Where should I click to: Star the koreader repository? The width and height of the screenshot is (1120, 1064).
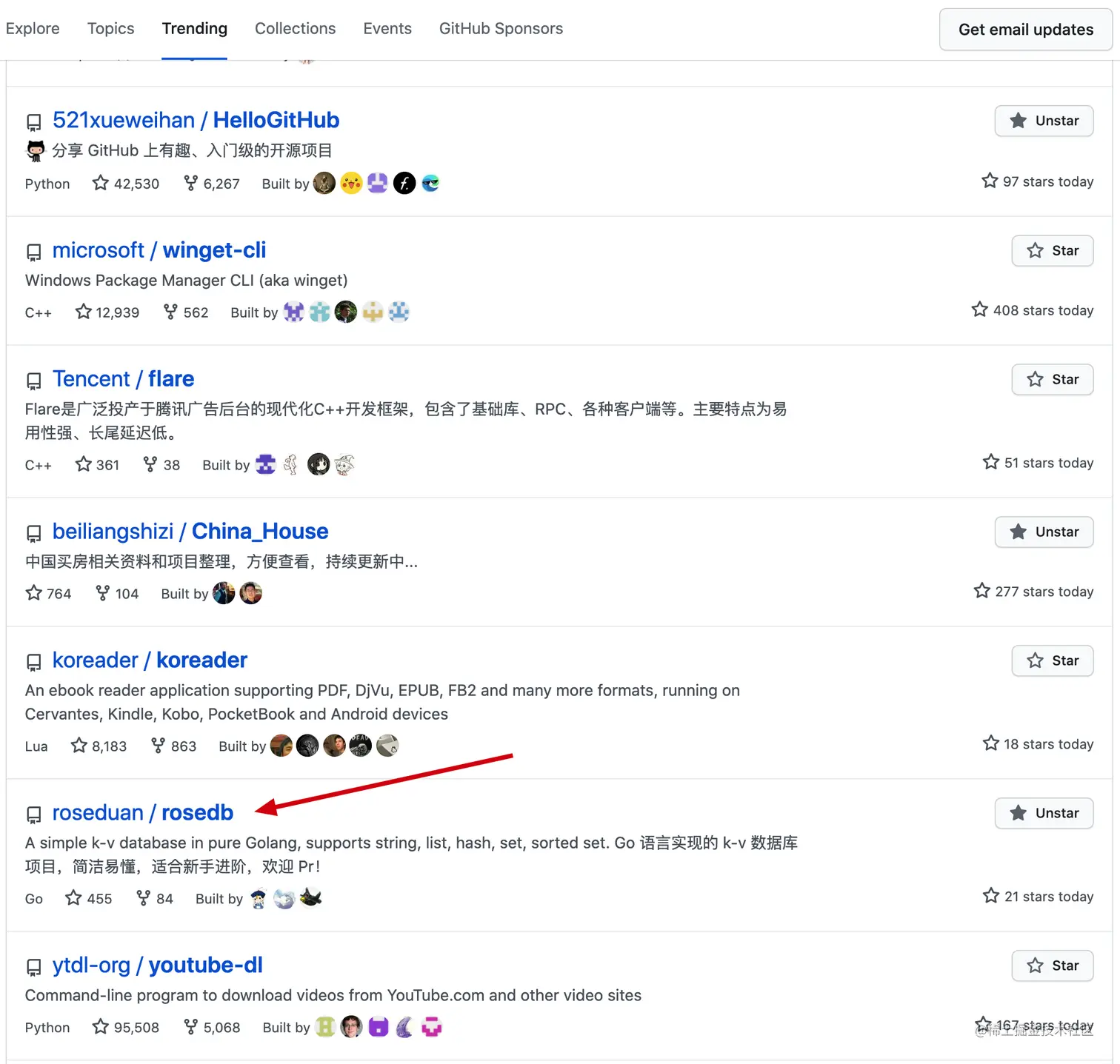[1053, 661]
